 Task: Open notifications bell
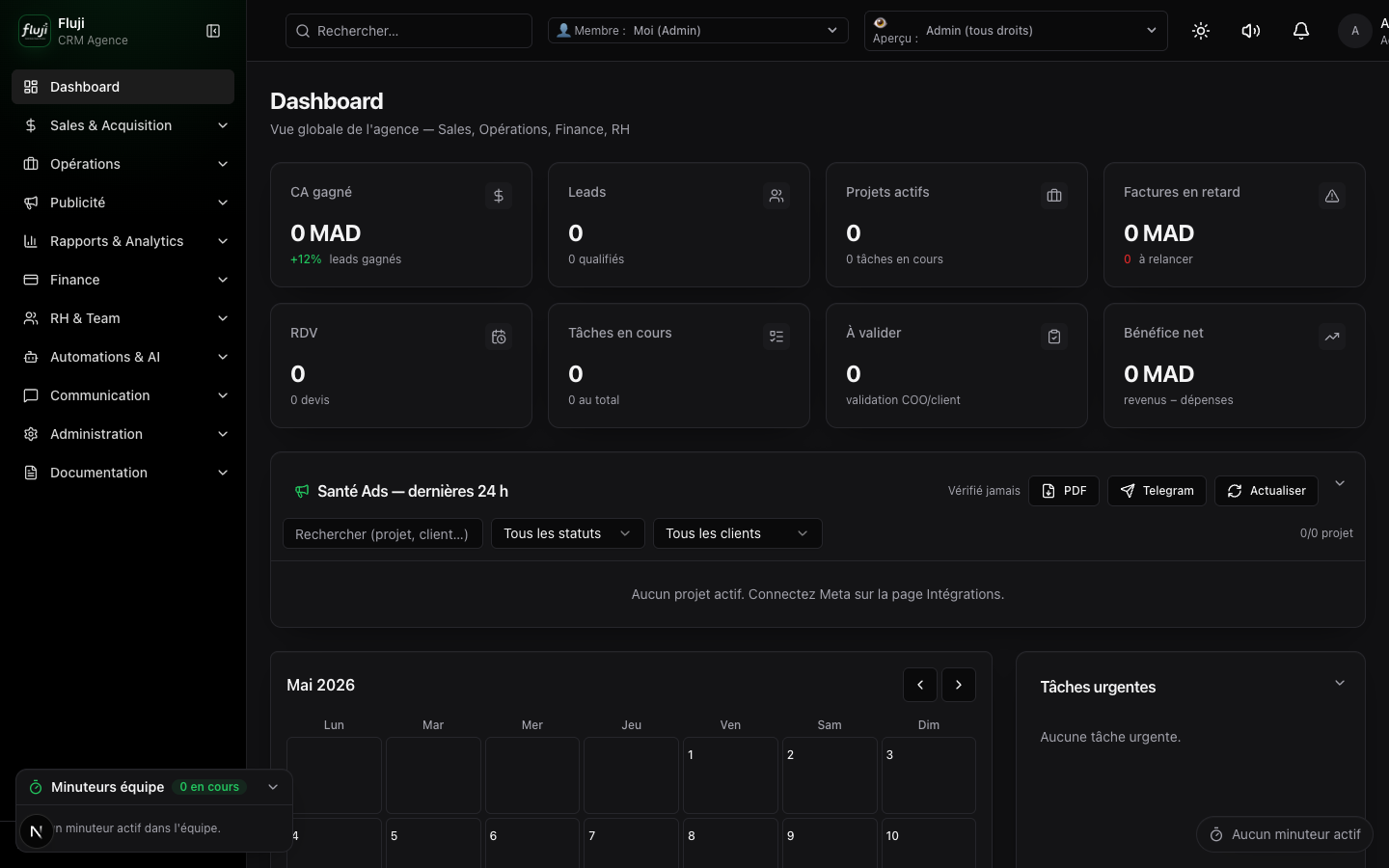[x=1301, y=31]
